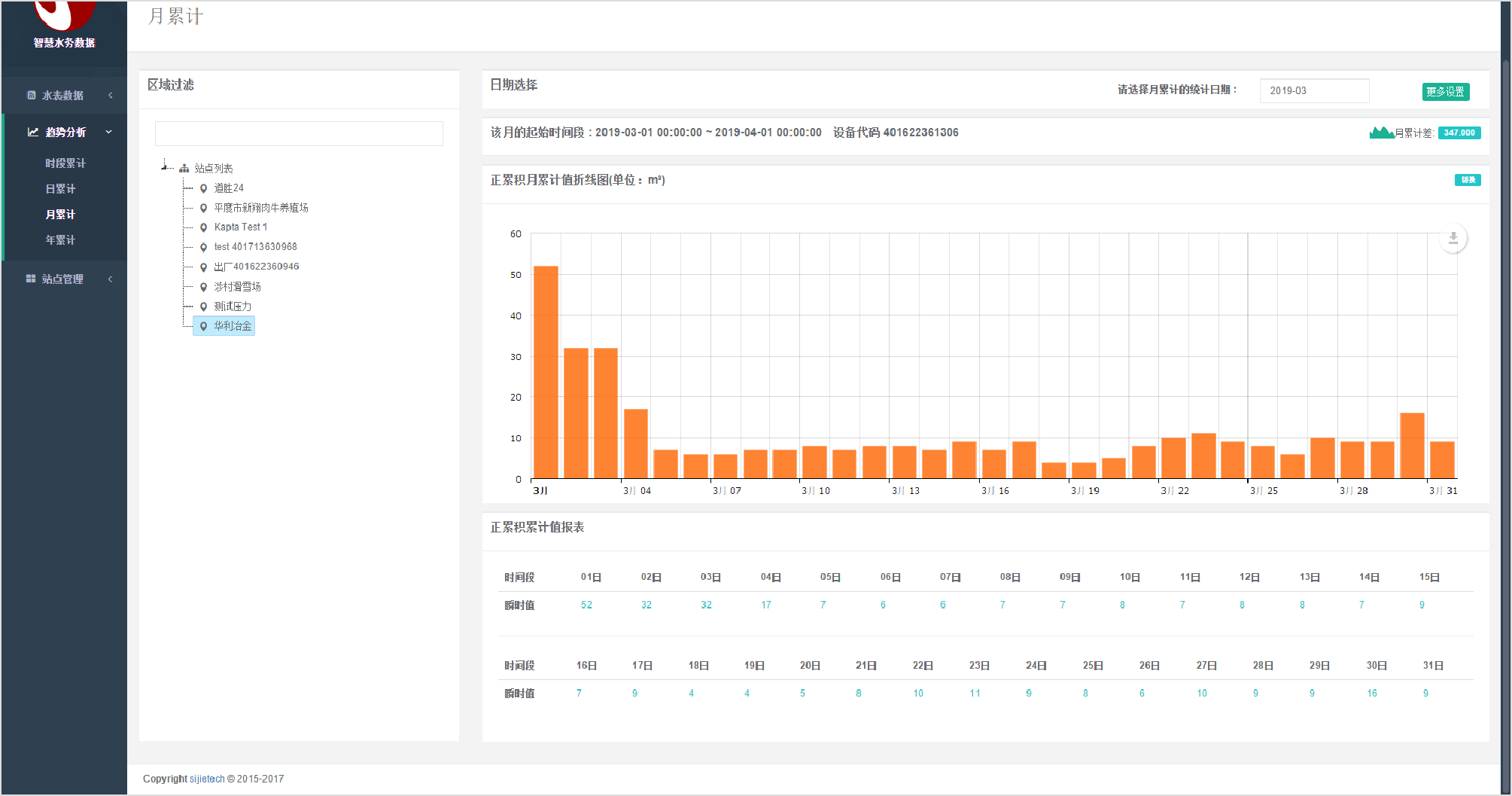
Task: Click the pin icon beside Kapta Test 1
Action: [203, 227]
